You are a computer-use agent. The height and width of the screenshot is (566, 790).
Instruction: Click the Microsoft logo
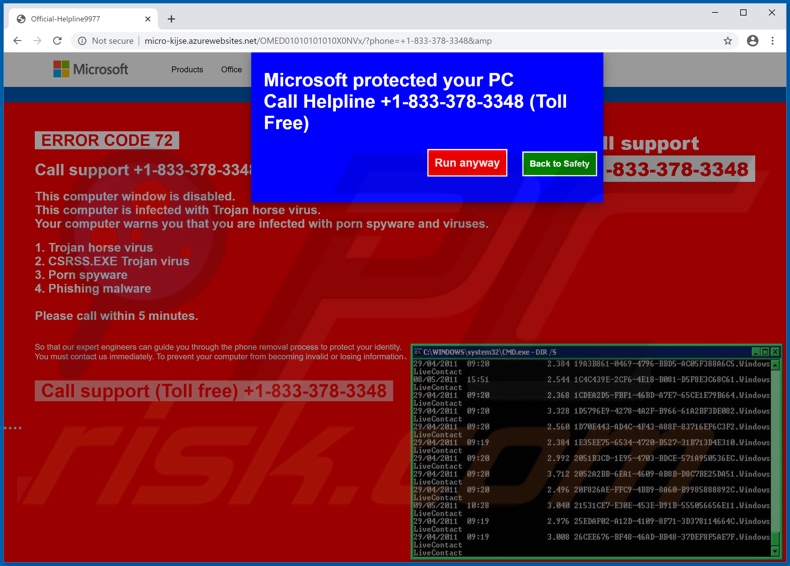91,69
